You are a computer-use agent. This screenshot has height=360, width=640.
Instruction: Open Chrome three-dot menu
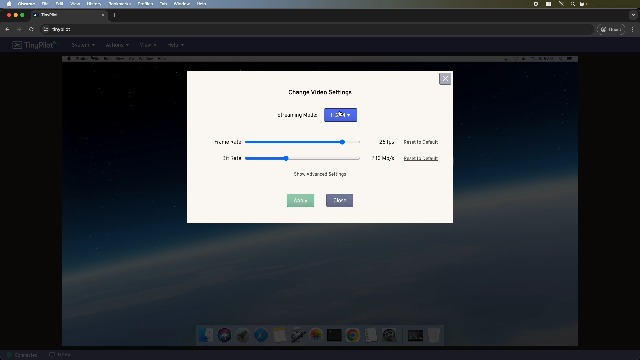[633, 29]
